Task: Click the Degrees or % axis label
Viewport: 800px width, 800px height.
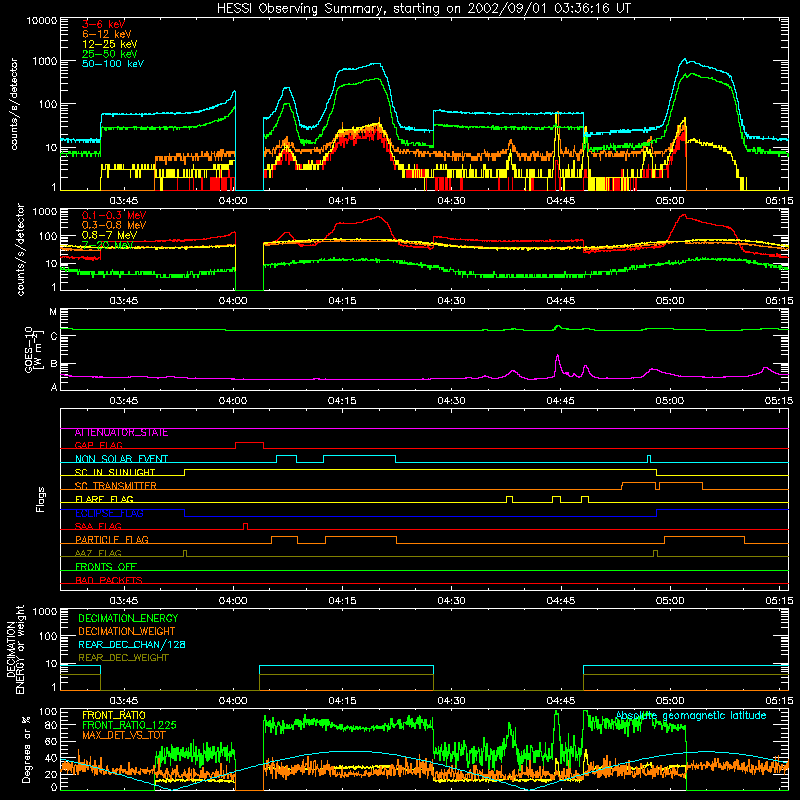Action: coord(27,749)
